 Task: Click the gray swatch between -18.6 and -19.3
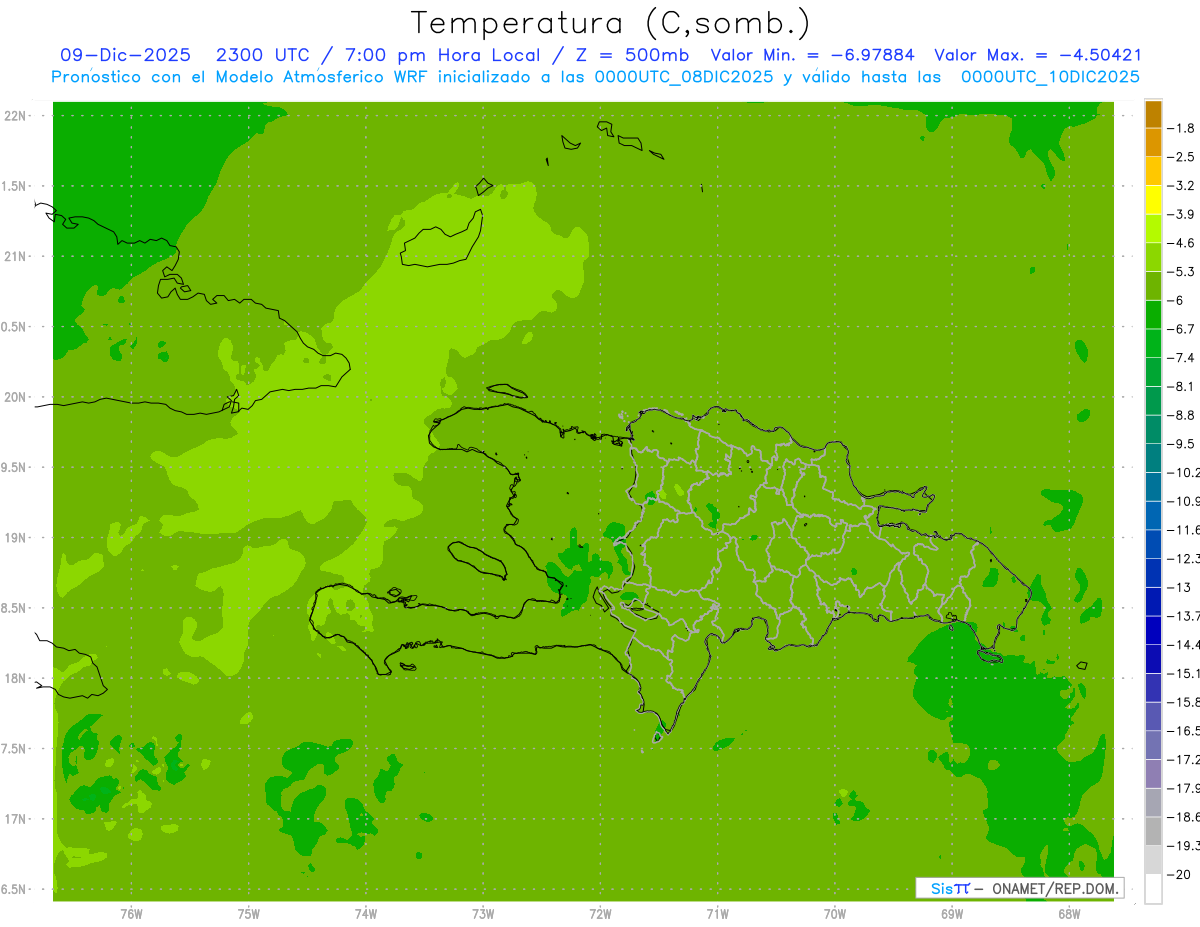1153,831
